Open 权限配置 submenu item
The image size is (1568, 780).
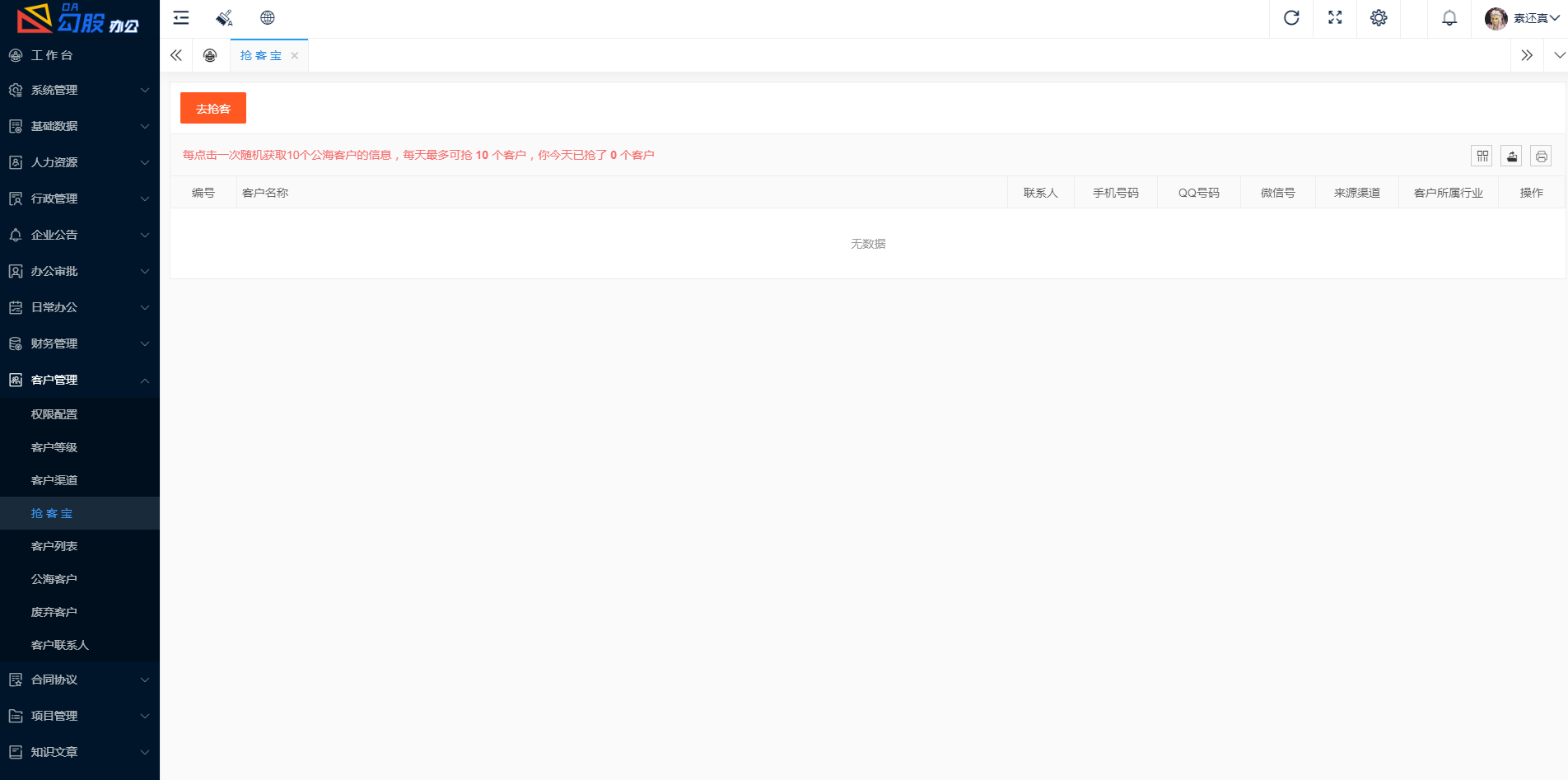click(80, 414)
